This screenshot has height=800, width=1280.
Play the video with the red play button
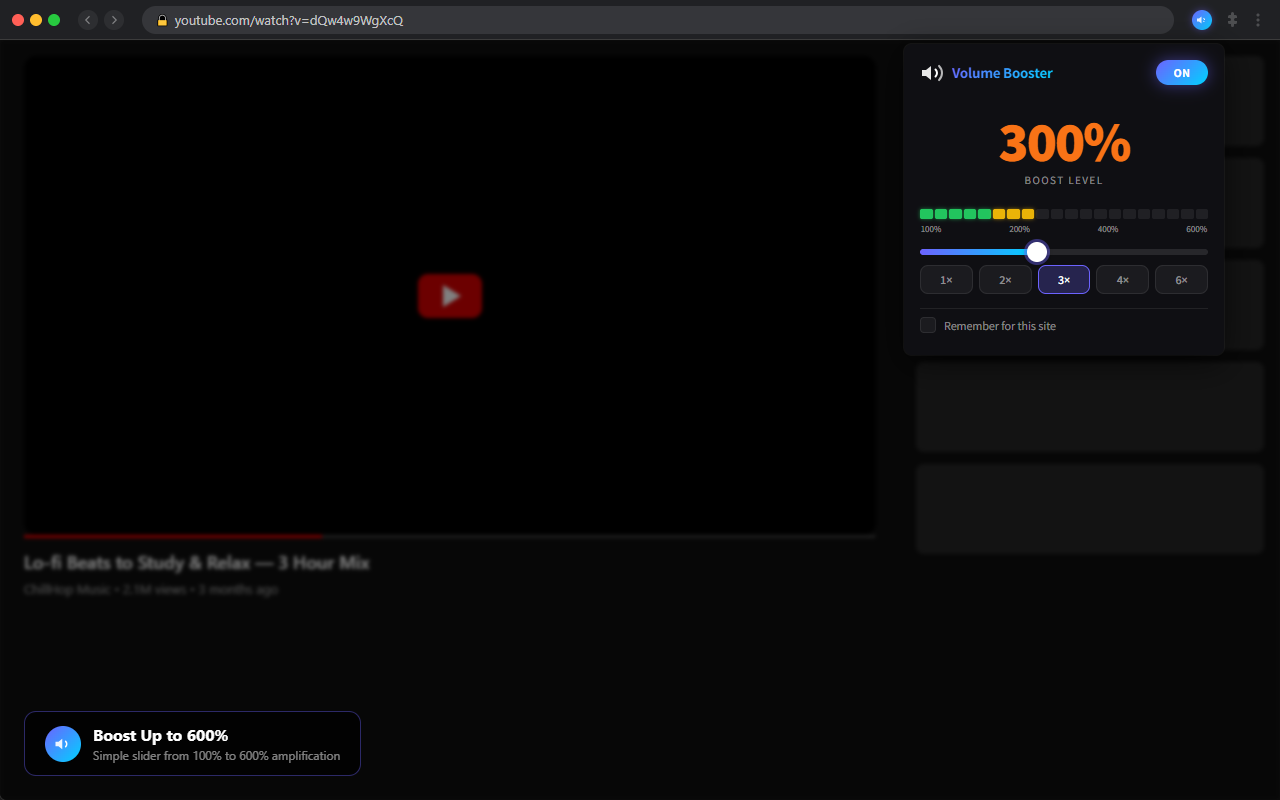point(450,296)
